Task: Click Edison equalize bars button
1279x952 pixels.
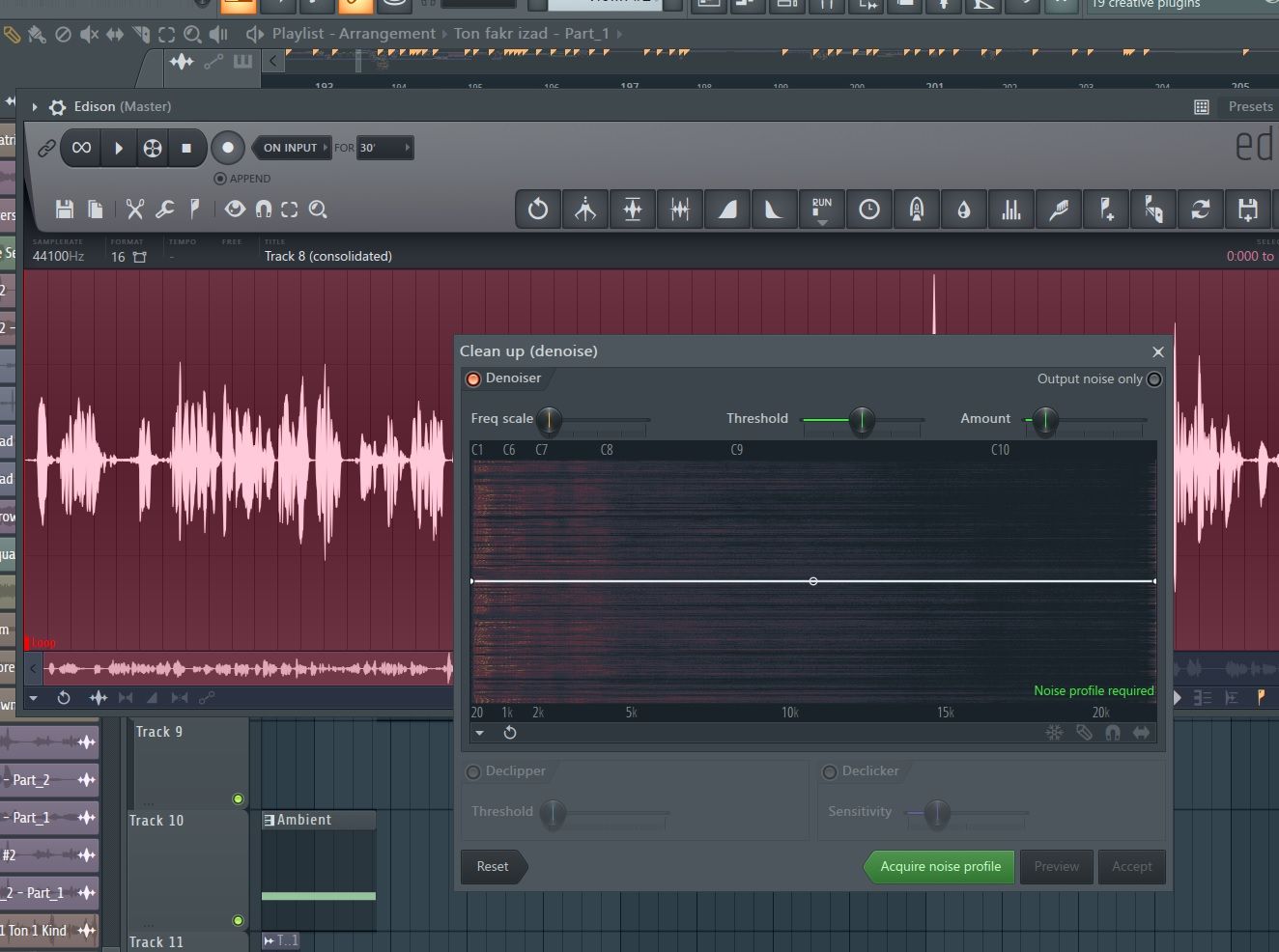Action: point(1011,209)
